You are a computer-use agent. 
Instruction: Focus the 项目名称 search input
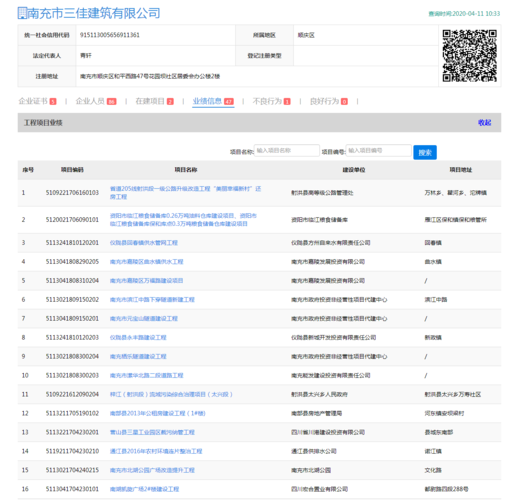click(287, 150)
